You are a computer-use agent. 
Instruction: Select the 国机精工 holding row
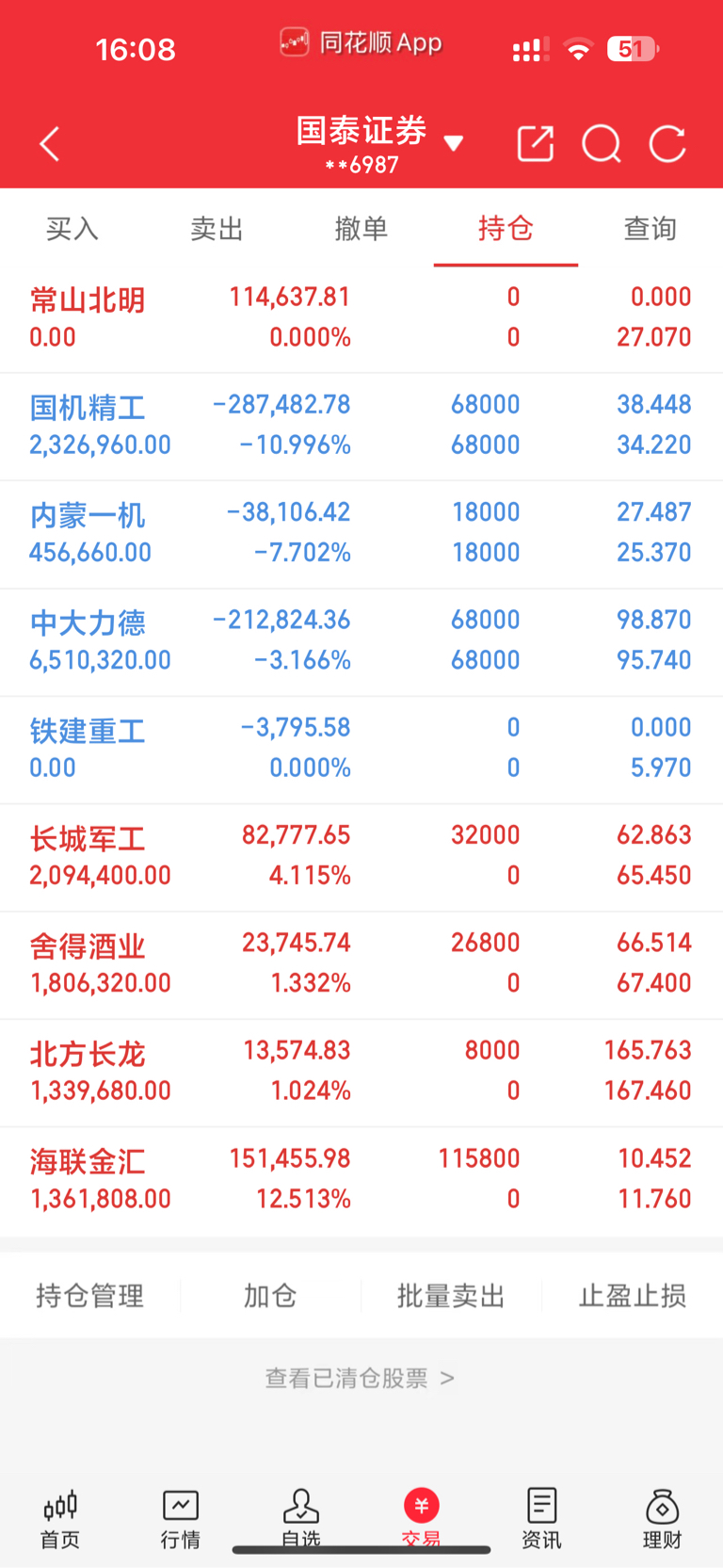361,427
